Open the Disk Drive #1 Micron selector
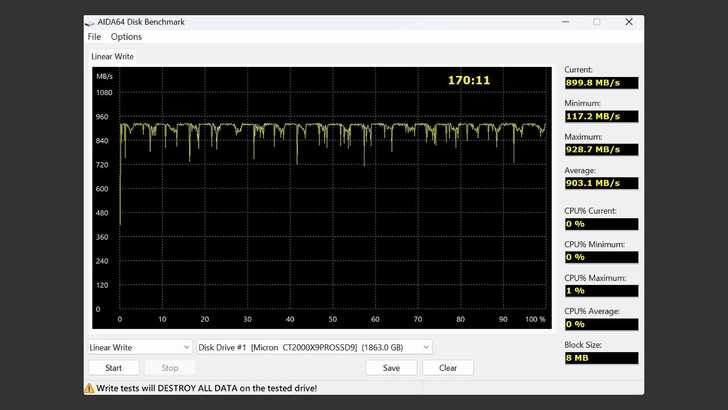The height and width of the screenshot is (410, 728). pyautogui.click(x=314, y=347)
